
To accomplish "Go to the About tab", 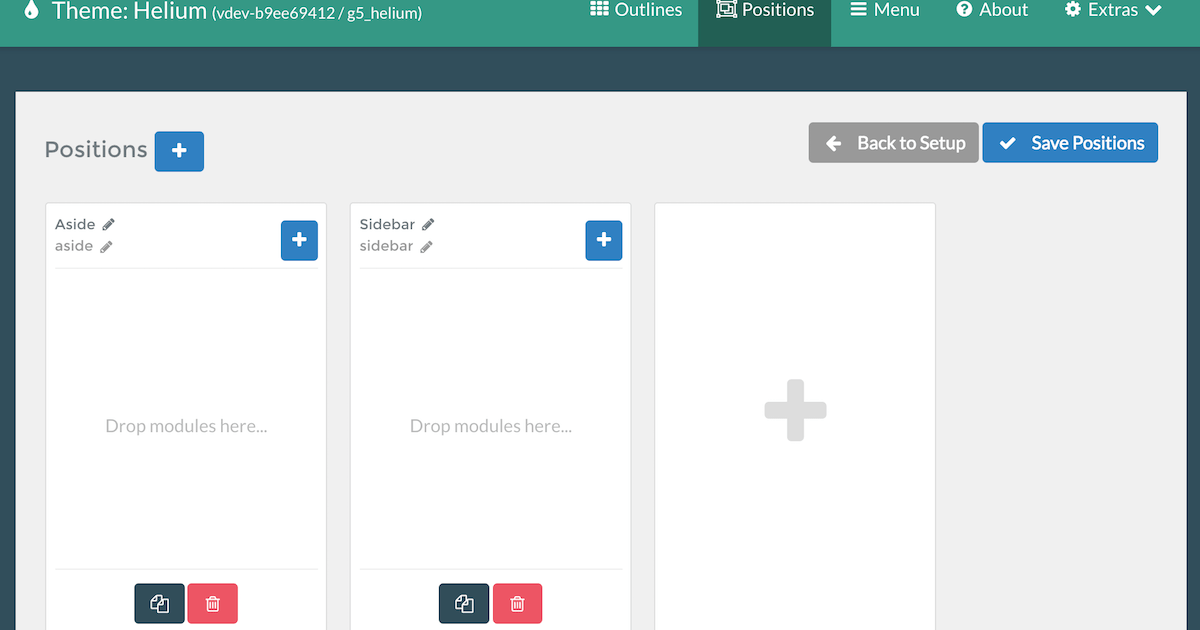I will click(x=992, y=11).
